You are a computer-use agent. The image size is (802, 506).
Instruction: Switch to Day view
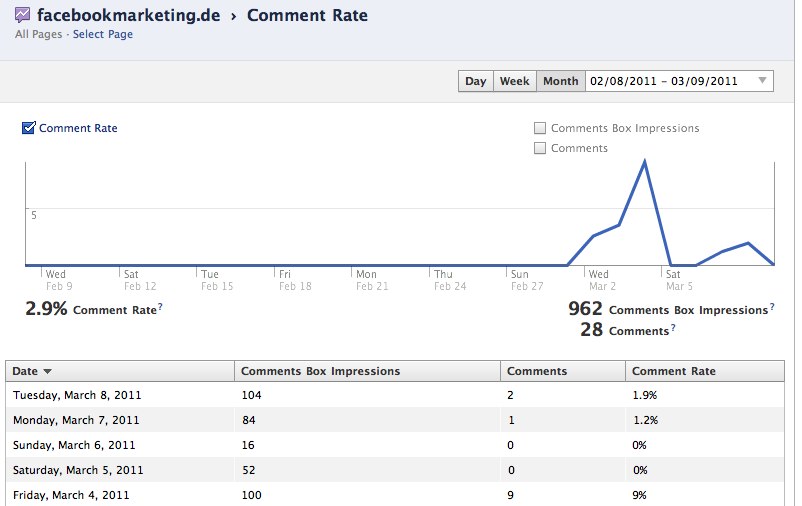[475, 81]
